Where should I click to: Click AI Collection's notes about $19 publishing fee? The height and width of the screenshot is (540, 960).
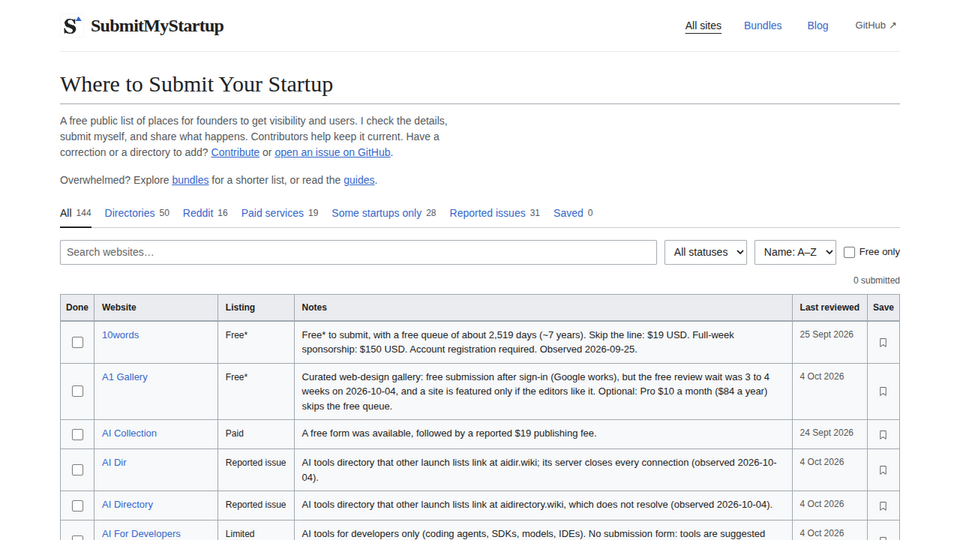pos(449,433)
